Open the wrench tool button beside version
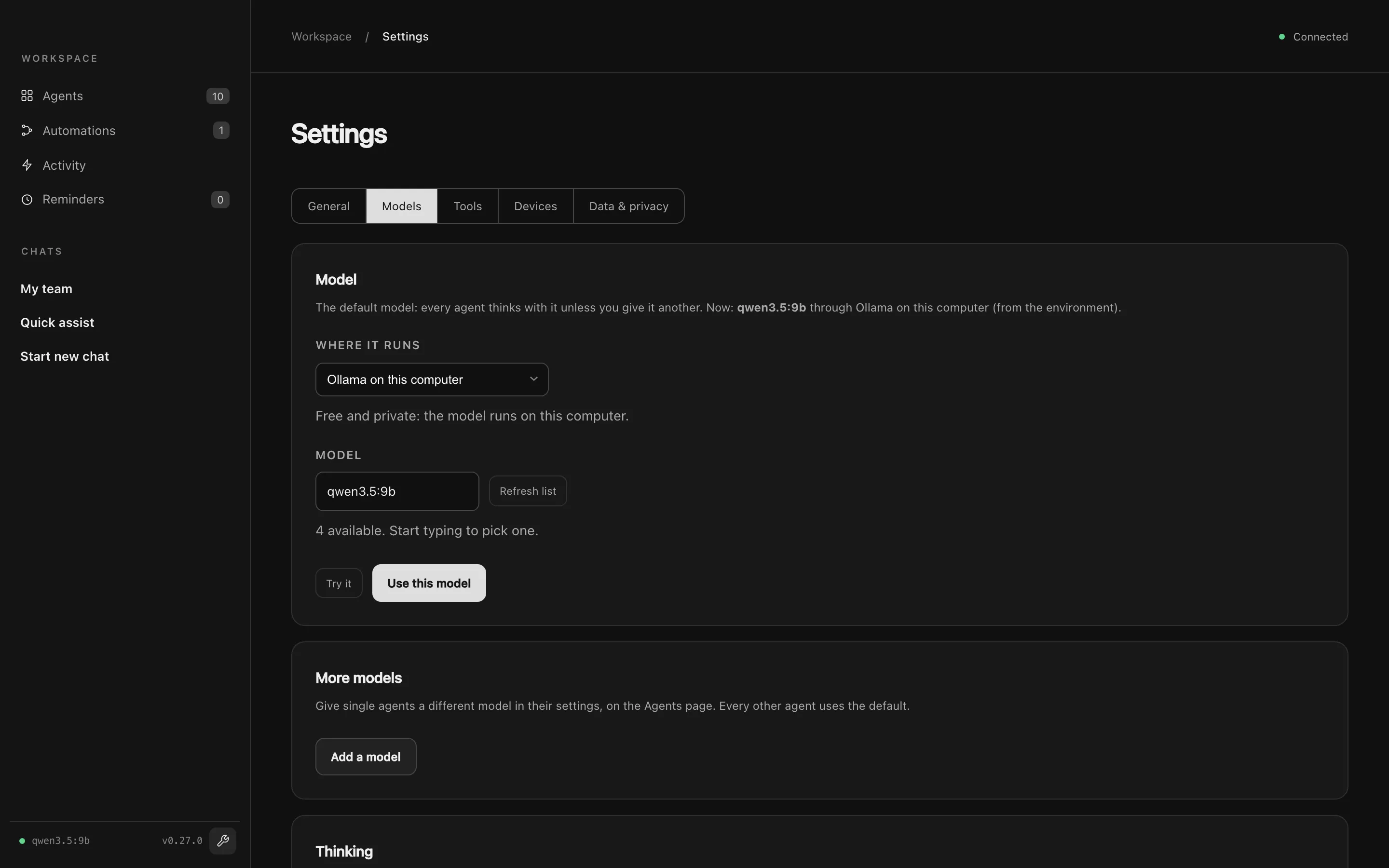This screenshot has height=868, width=1389. point(223,841)
